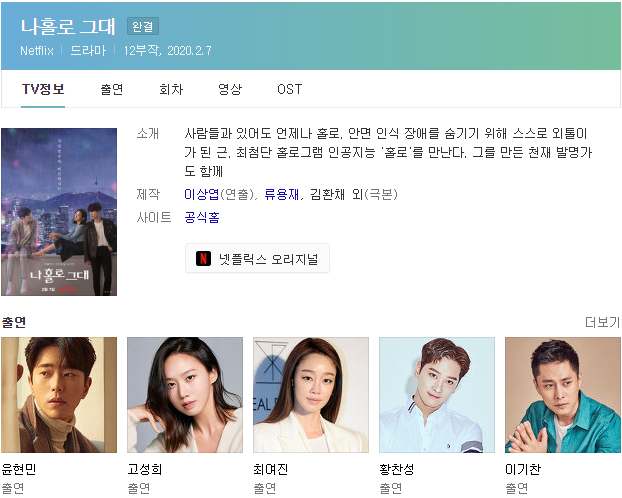622x498 pixels.
Task: Click 더보기 to see more cast
Action: click(x=602, y=322)
